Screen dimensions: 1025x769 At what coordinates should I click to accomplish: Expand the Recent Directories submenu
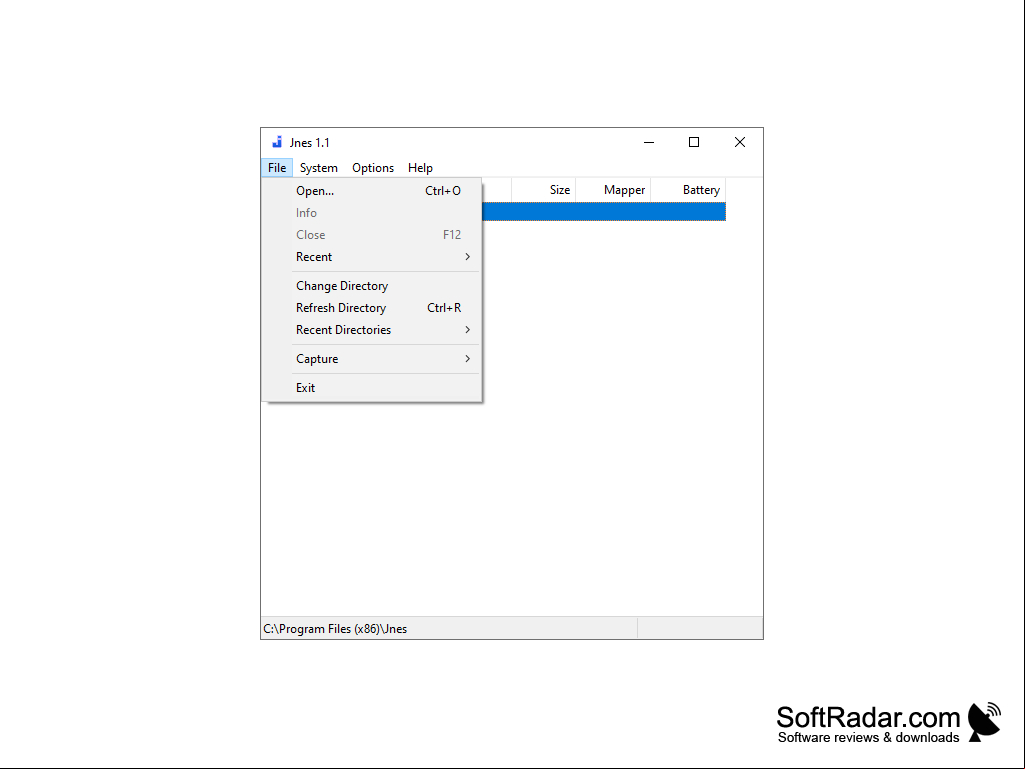point(373,330)
